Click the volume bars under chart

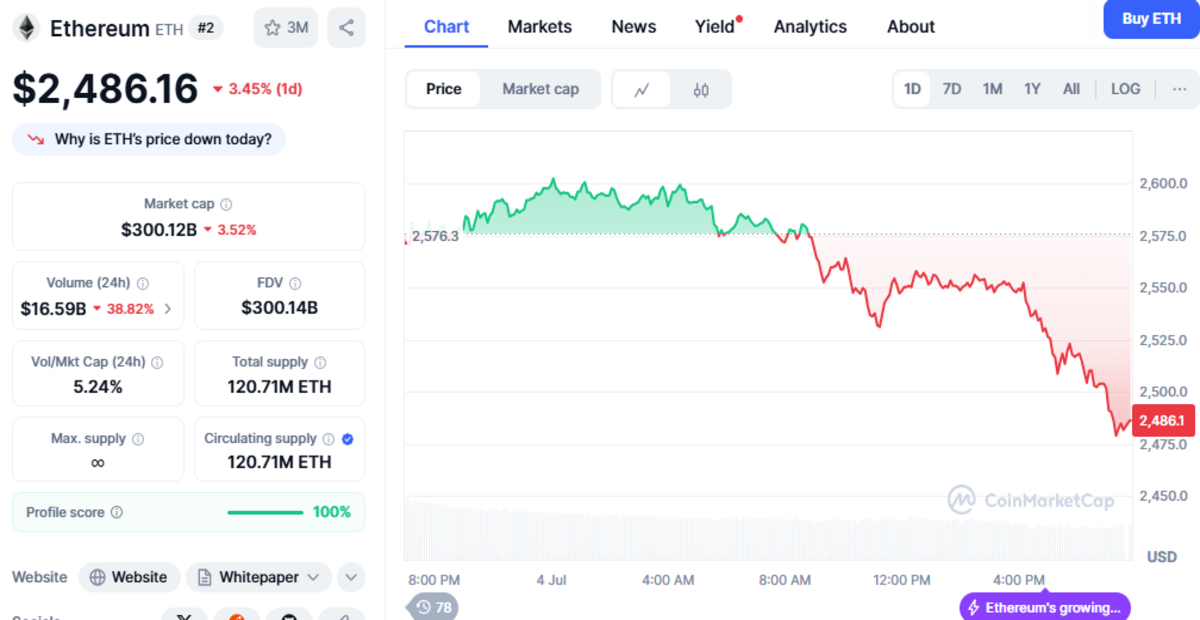(768, 530)
